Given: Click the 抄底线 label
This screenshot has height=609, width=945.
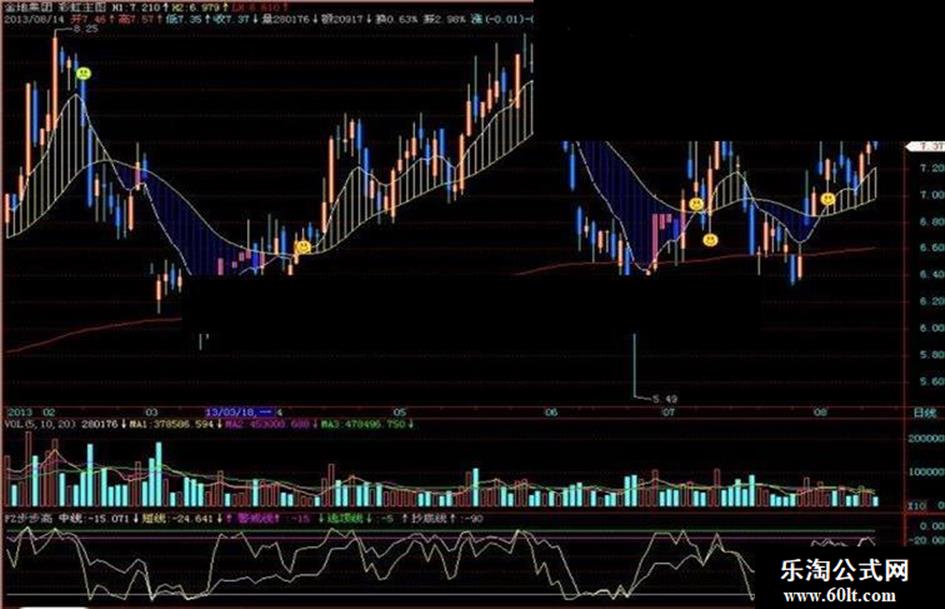Looking at the screenshot, I should 430,519.
